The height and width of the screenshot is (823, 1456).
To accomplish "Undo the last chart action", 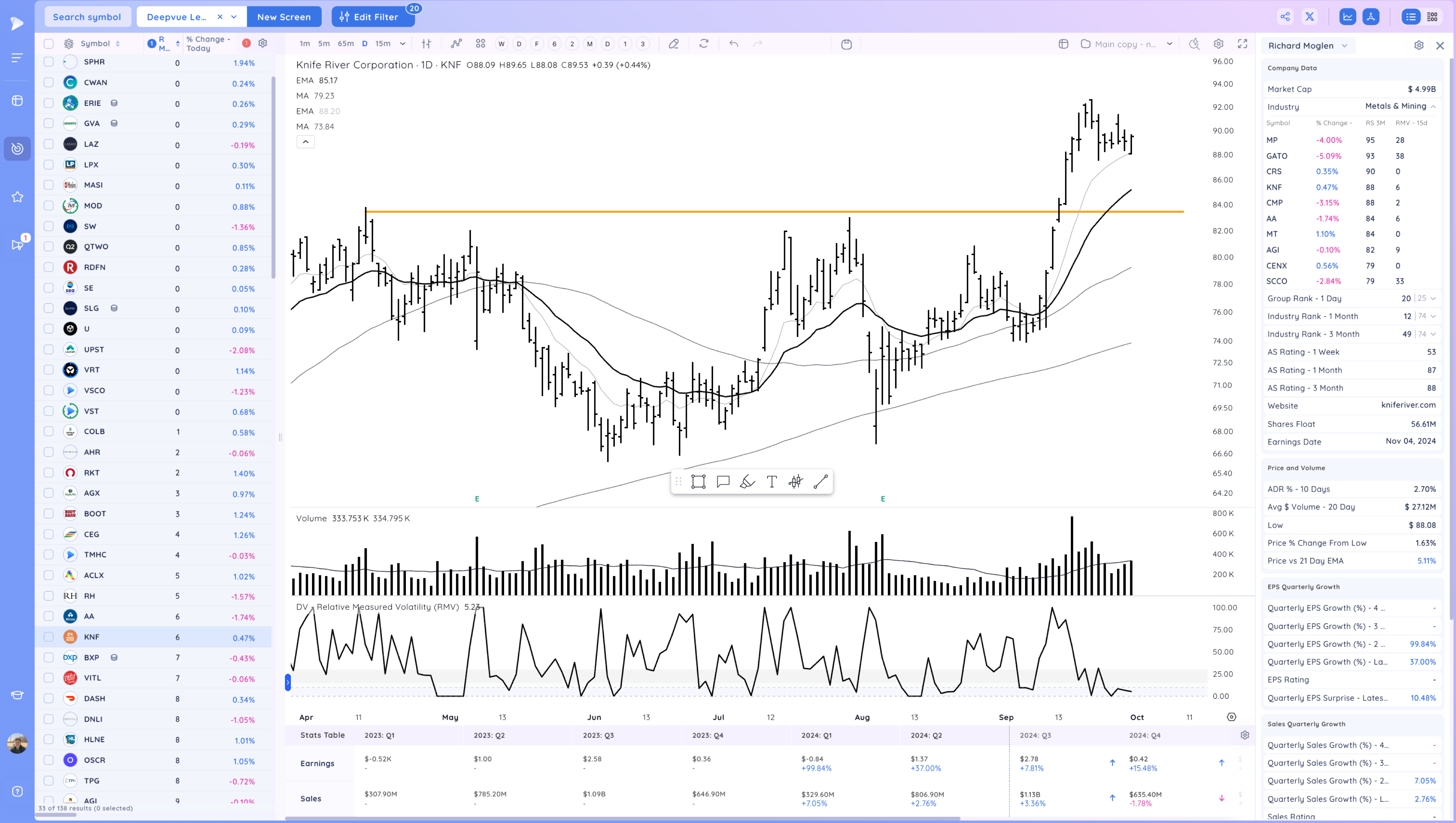I will [x=734, y=44].
